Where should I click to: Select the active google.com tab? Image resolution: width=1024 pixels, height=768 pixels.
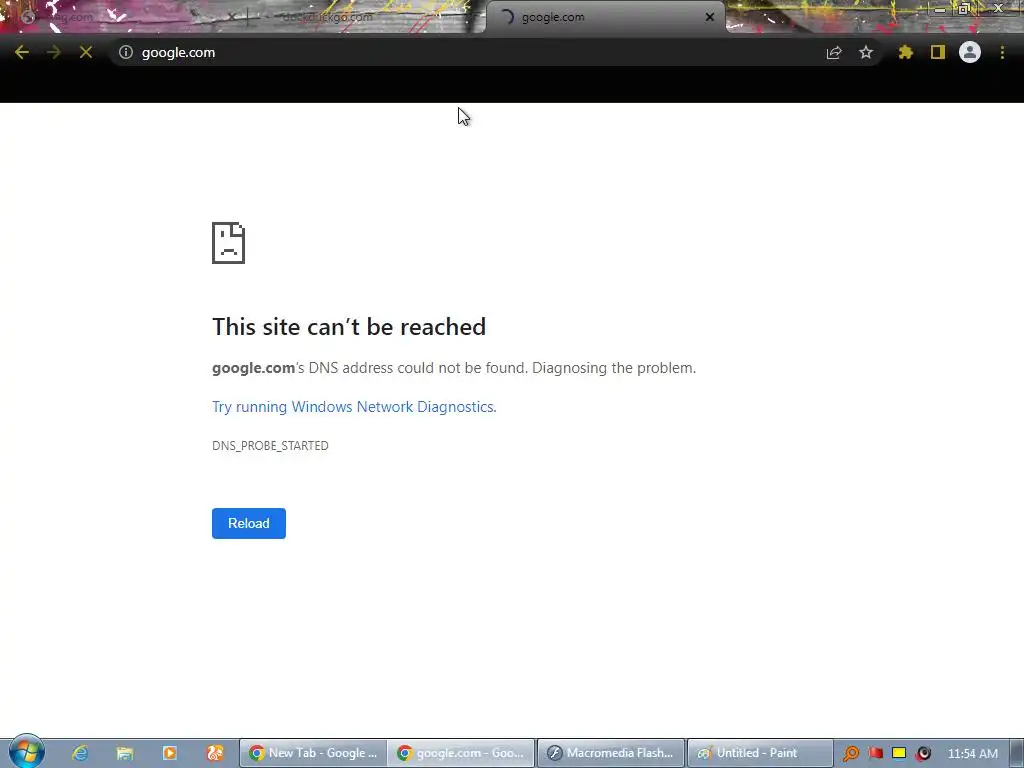[x=606, y=17]
